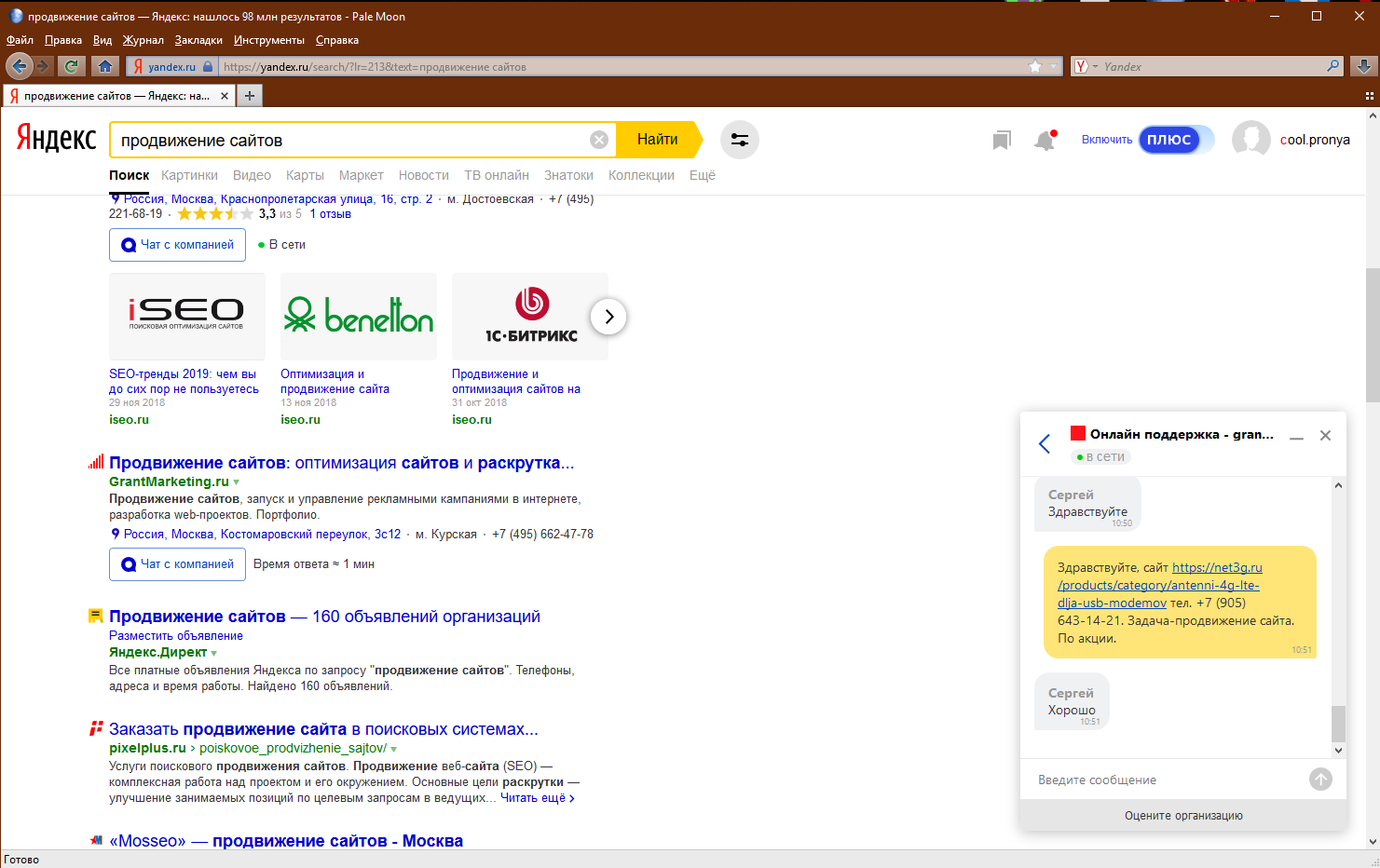Click magnifier in Yandex search box
Image resolution: width=1380 pixels, height=868 pixels.
[1333, 66]
